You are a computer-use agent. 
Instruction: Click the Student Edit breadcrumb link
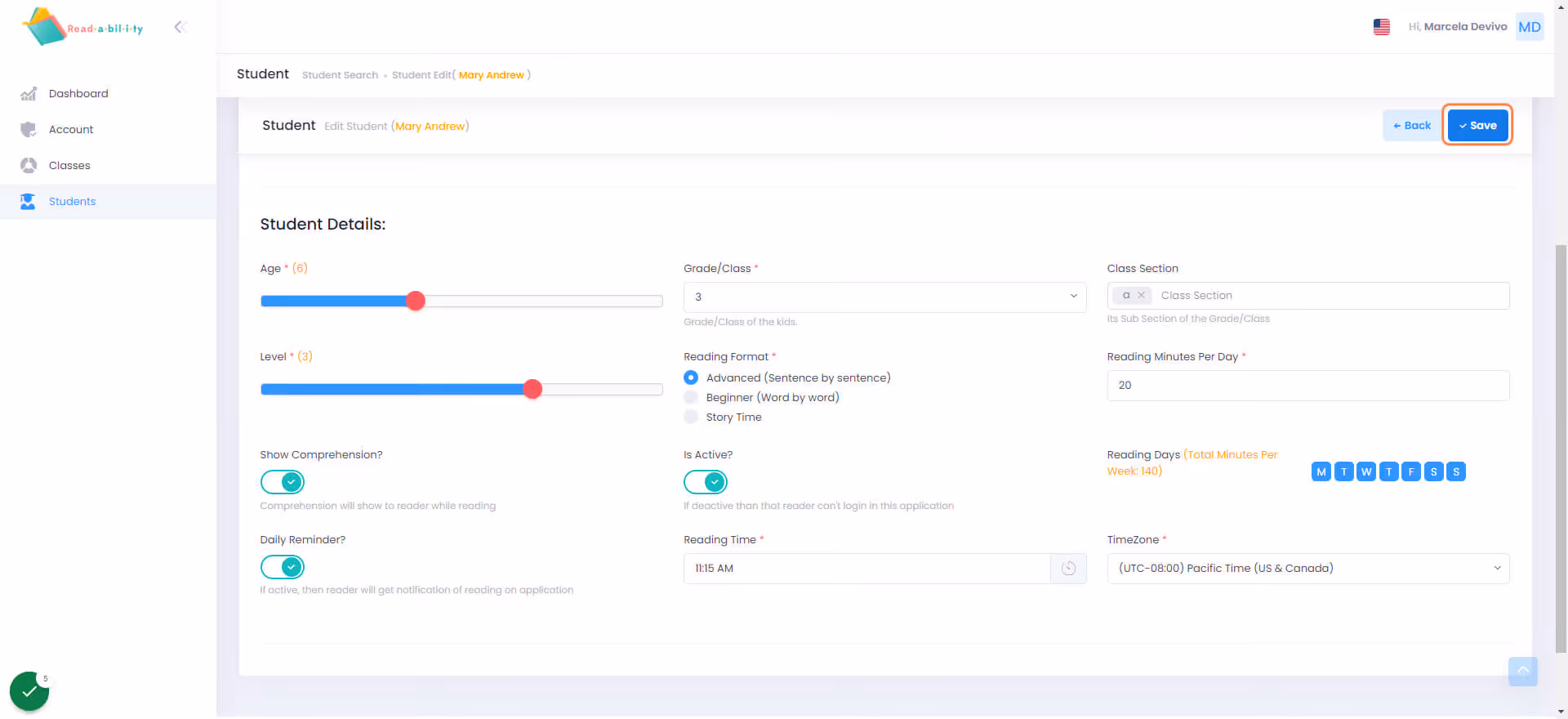pos(461,75)
